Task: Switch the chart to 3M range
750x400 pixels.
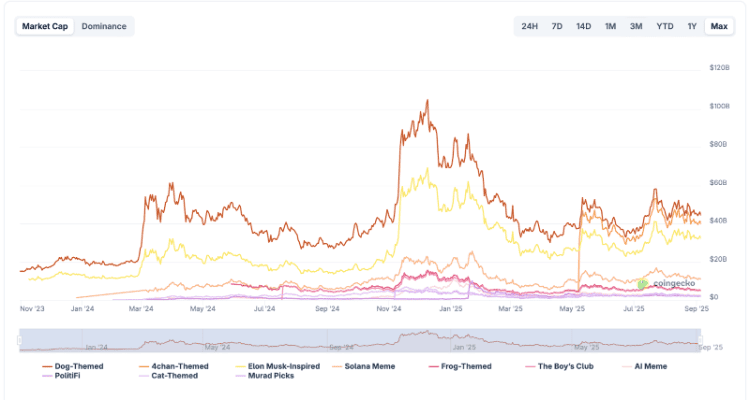Action: 636,26
